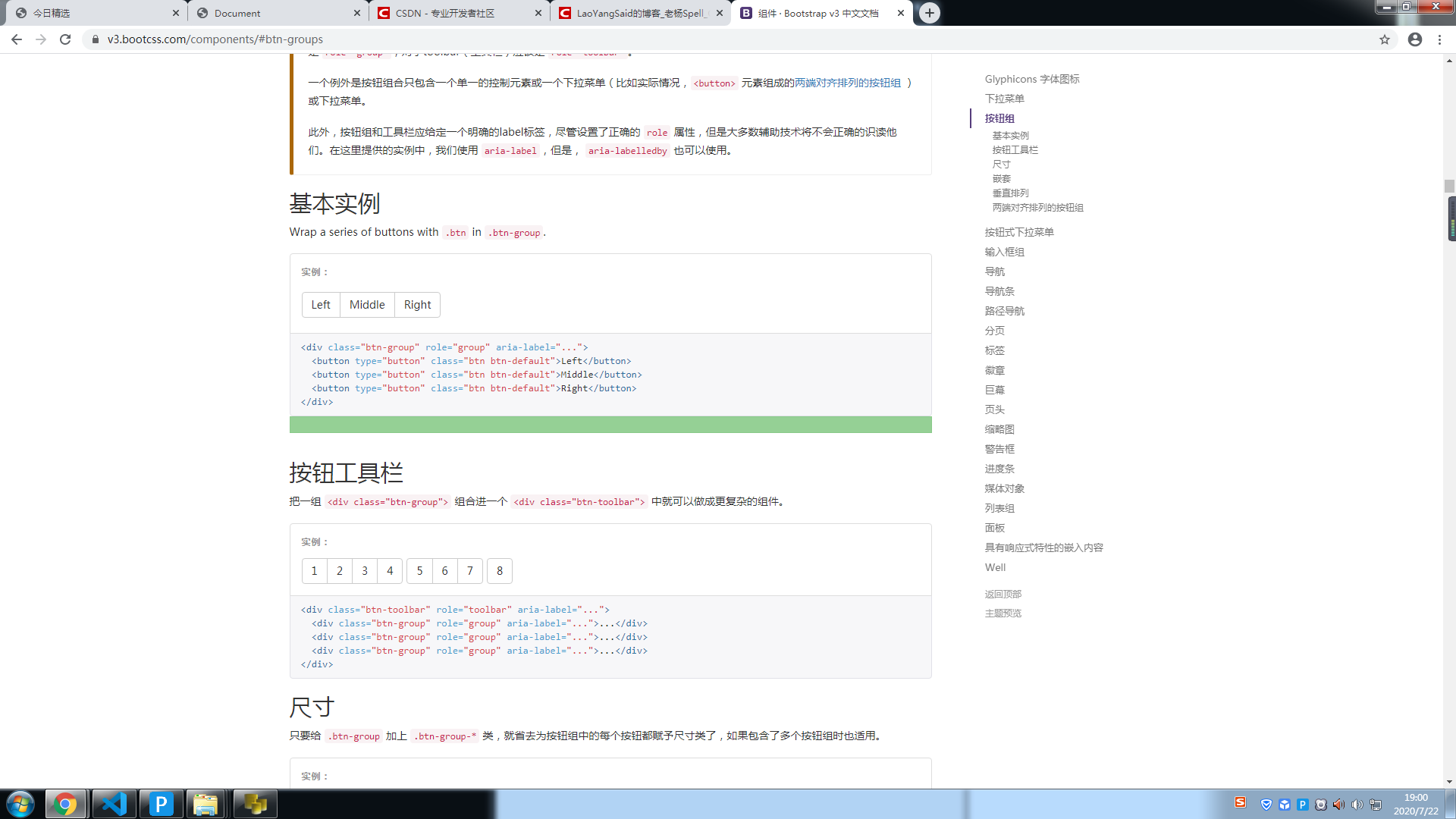Click the back navigation arrow
The height and width of the screenshot is (819, 1456).
click(x=16, y=39)
